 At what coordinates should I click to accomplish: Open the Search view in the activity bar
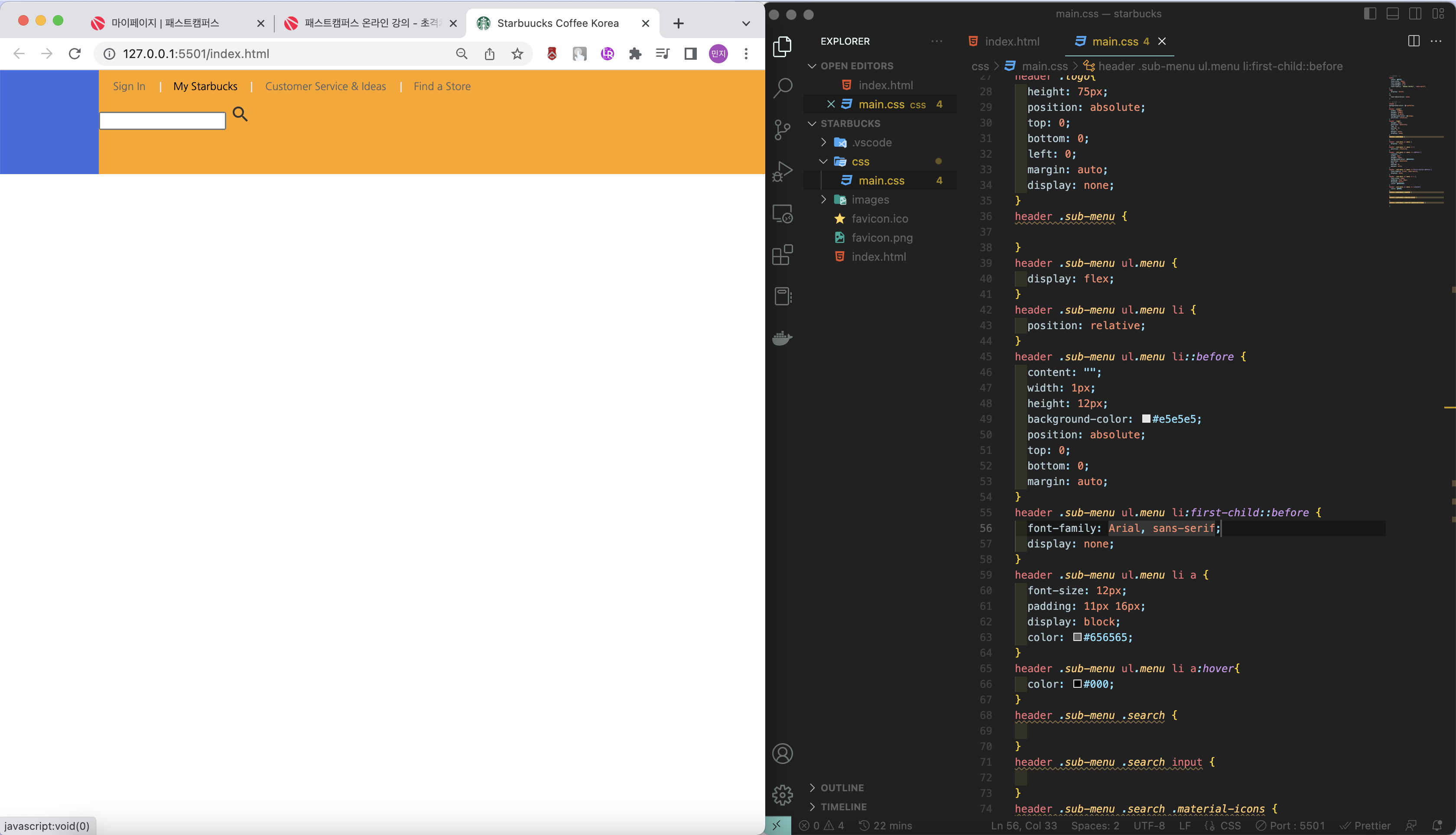coord(783,88)
